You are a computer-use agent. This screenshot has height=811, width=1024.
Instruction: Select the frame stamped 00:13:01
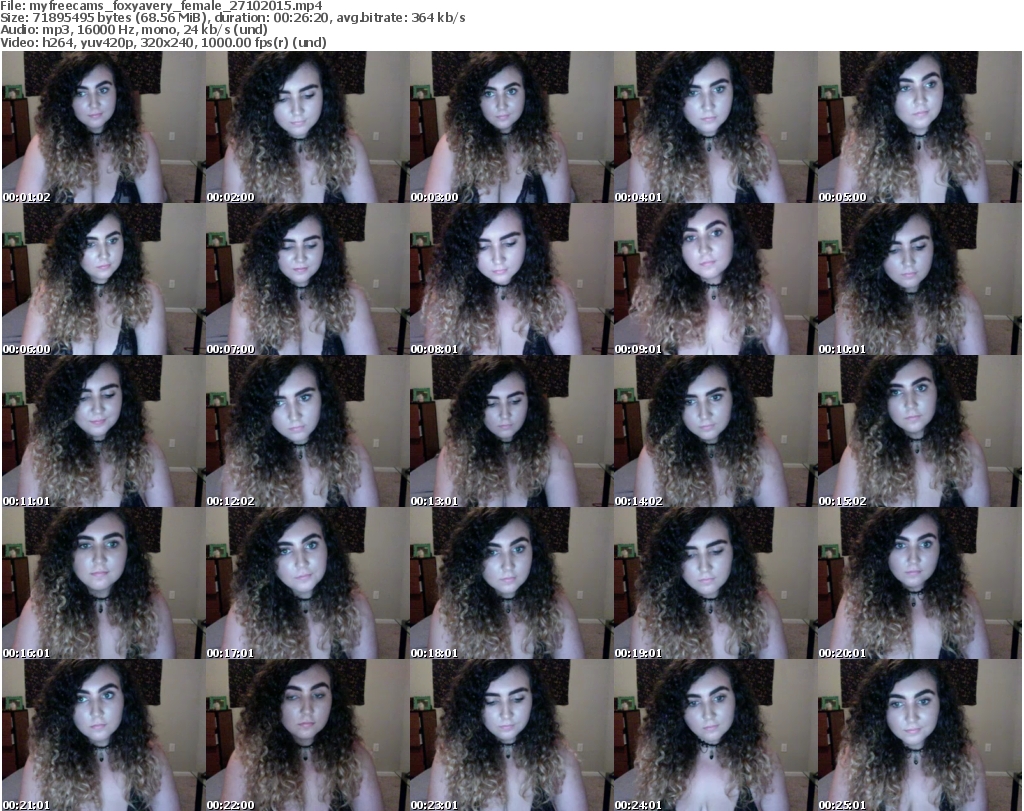[x=511, y=432]
